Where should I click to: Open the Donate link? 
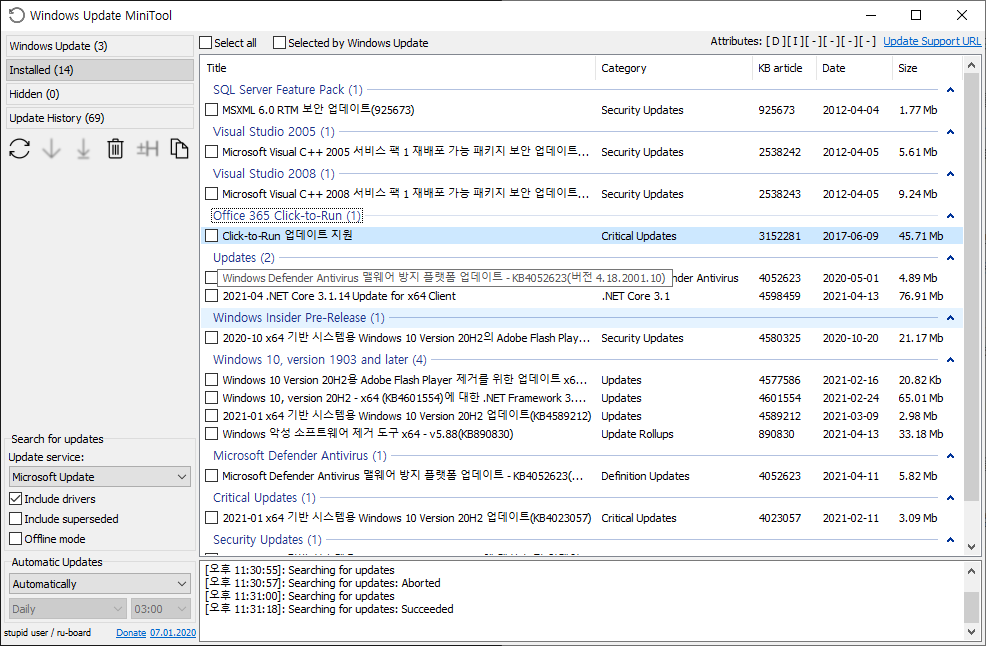coord(131,633)
